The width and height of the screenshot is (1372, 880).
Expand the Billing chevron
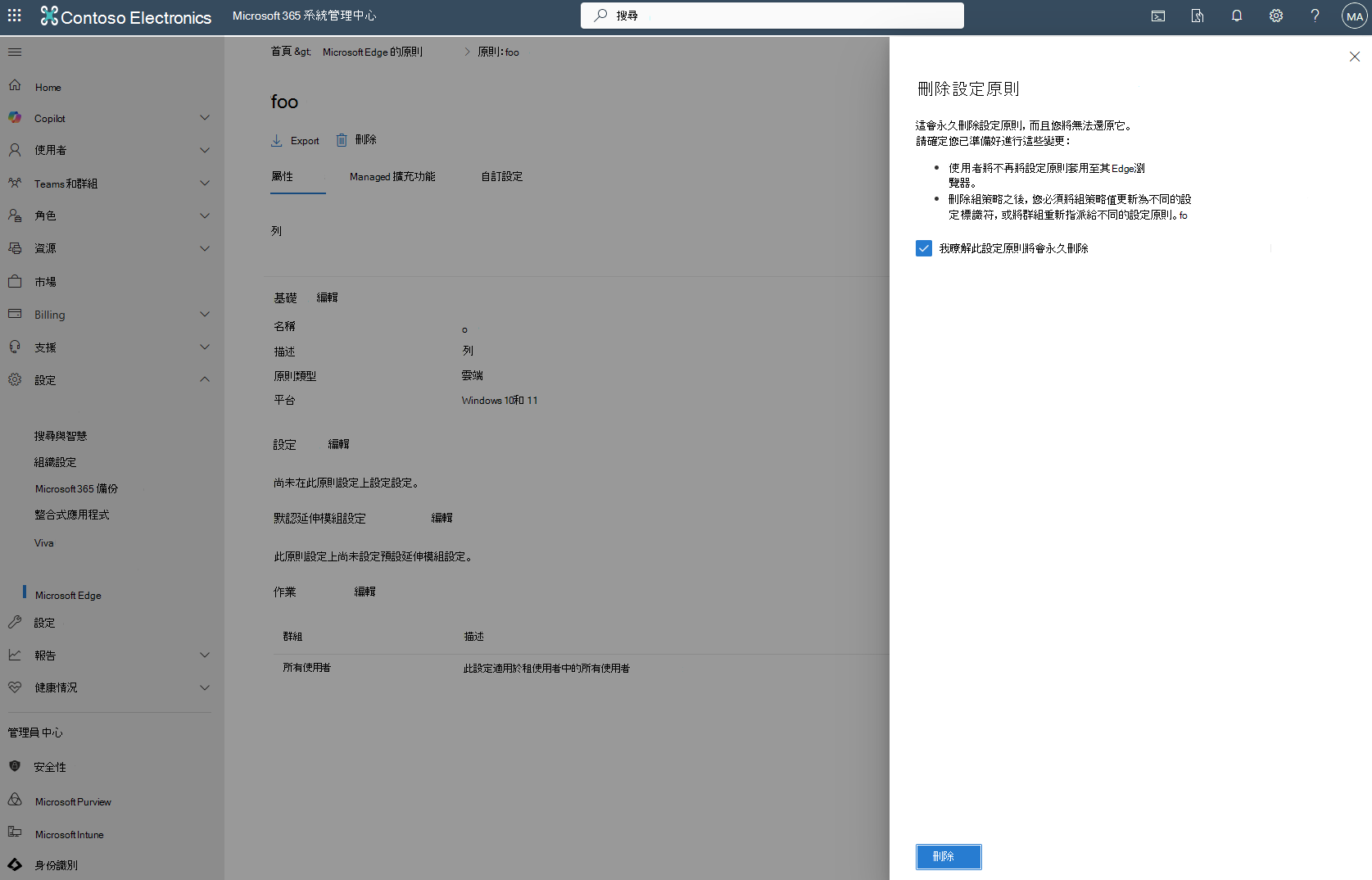(205, 315)
